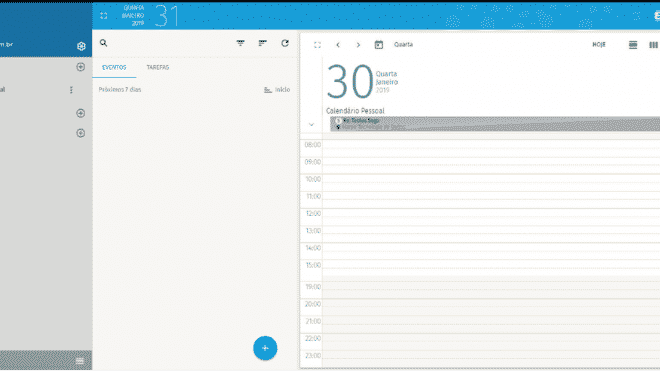Switch to the TAREFAS tab
Viewport: 660px width, 371px height.
pos(158,67)
